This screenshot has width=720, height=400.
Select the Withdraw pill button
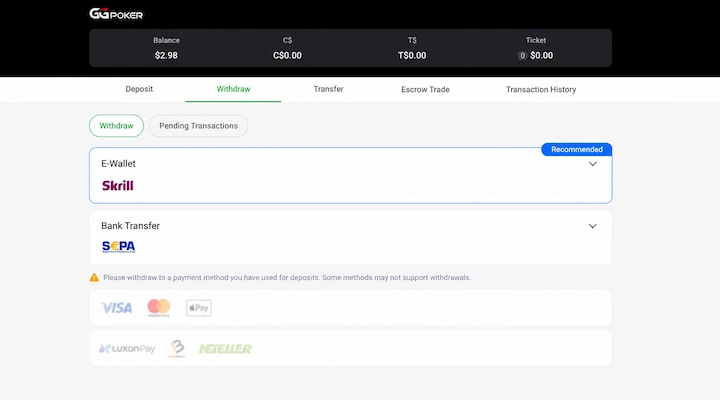[117, 126]
